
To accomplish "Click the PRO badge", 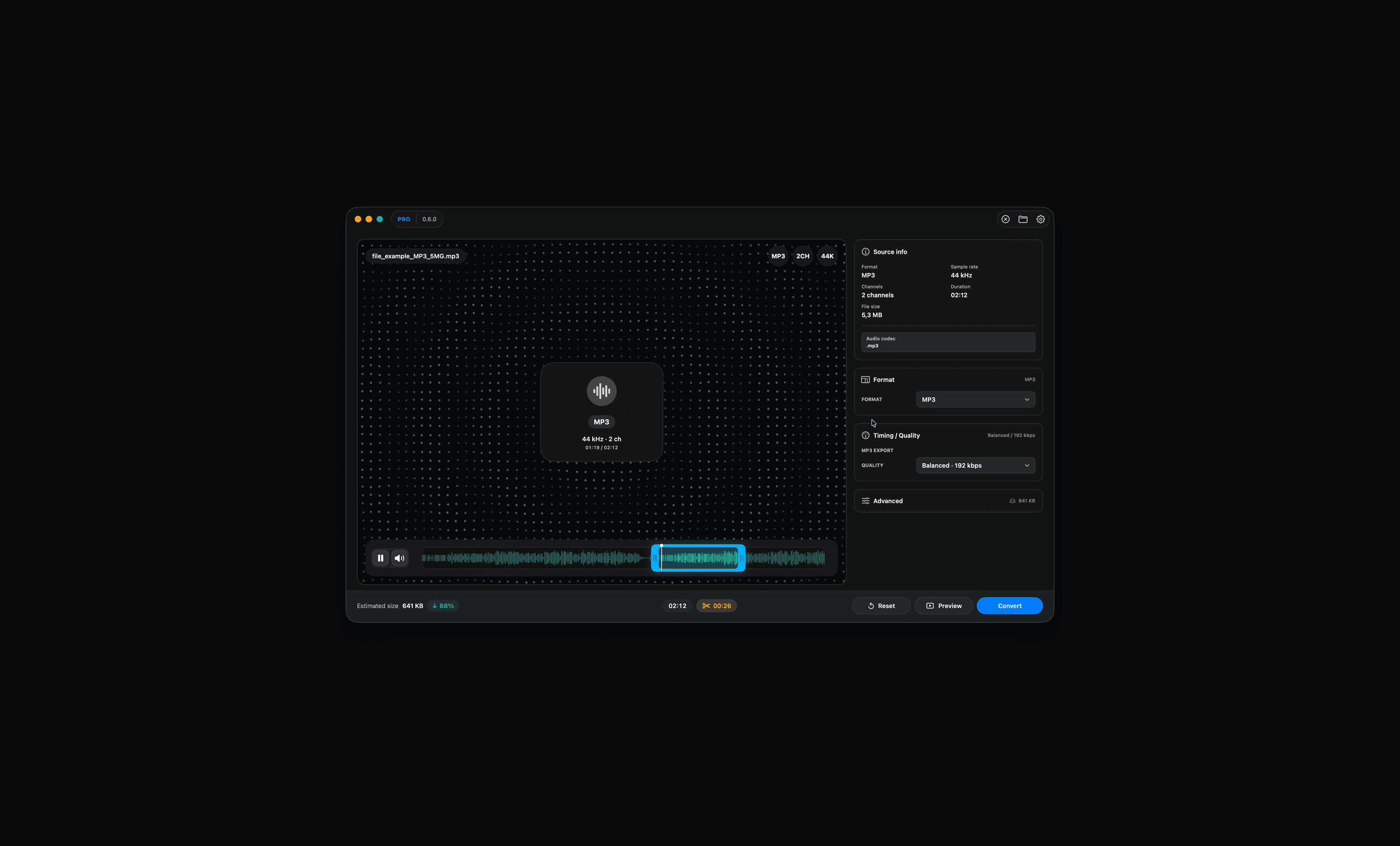I will 403,219.
